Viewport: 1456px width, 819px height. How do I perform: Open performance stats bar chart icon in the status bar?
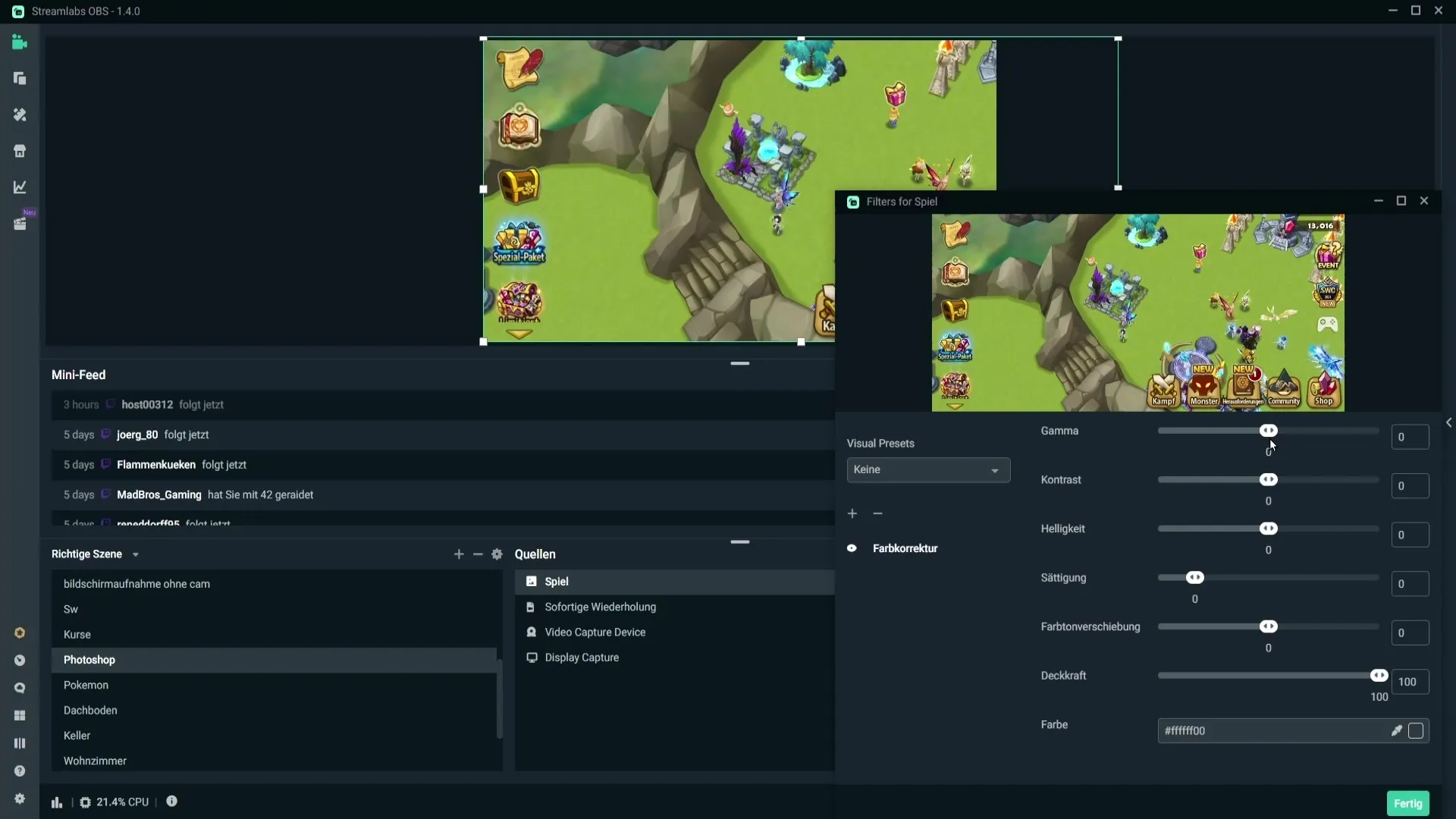click(x=57, y=802)
